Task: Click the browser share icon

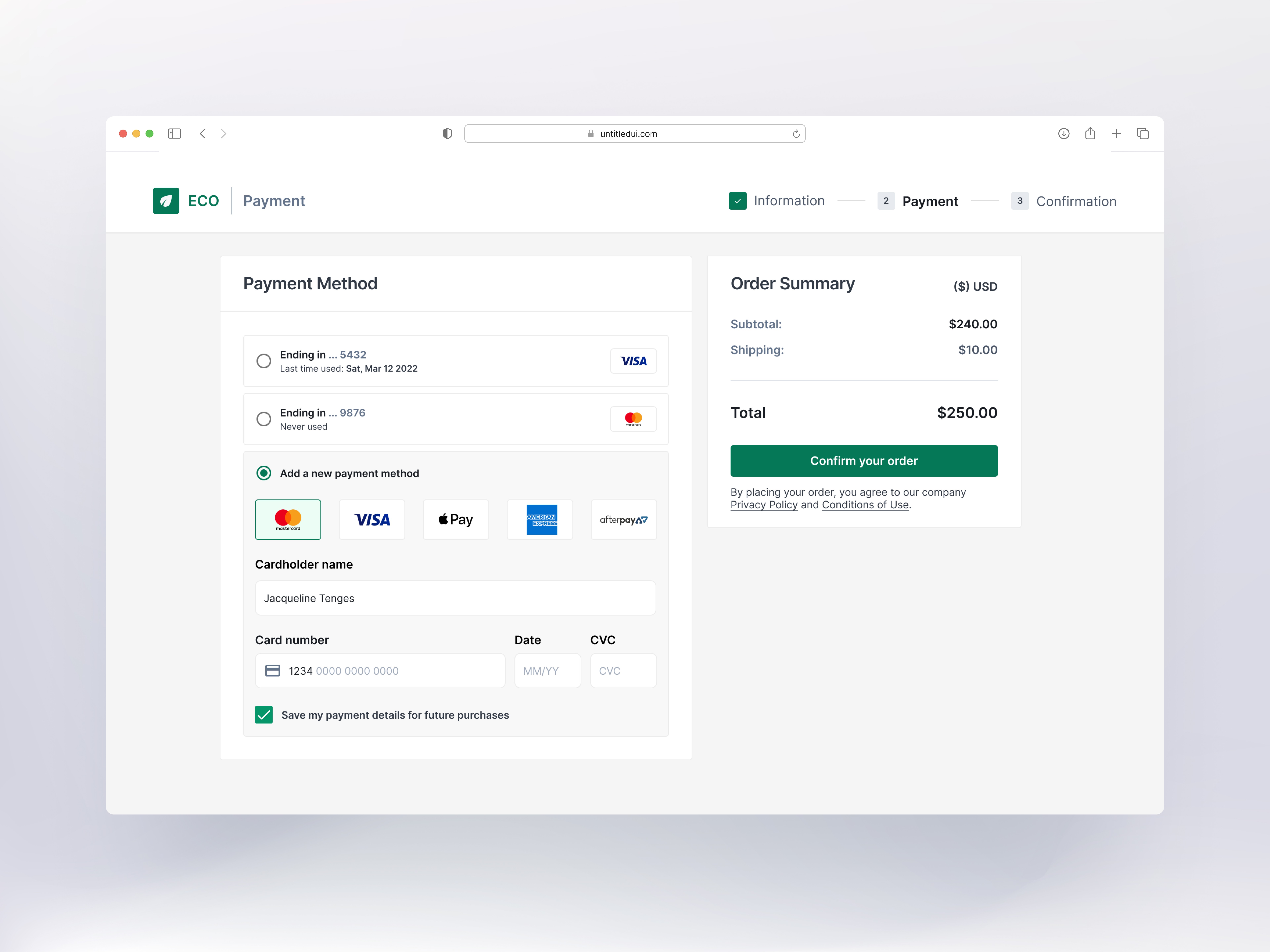Action: [x=1090, y=133]
